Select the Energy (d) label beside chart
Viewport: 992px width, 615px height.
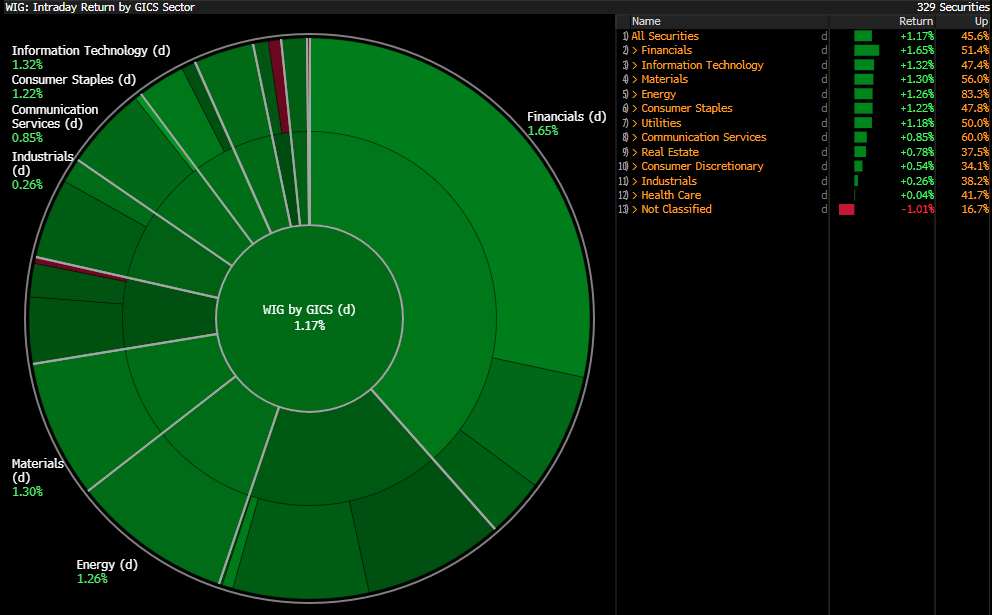coord(107,565)
